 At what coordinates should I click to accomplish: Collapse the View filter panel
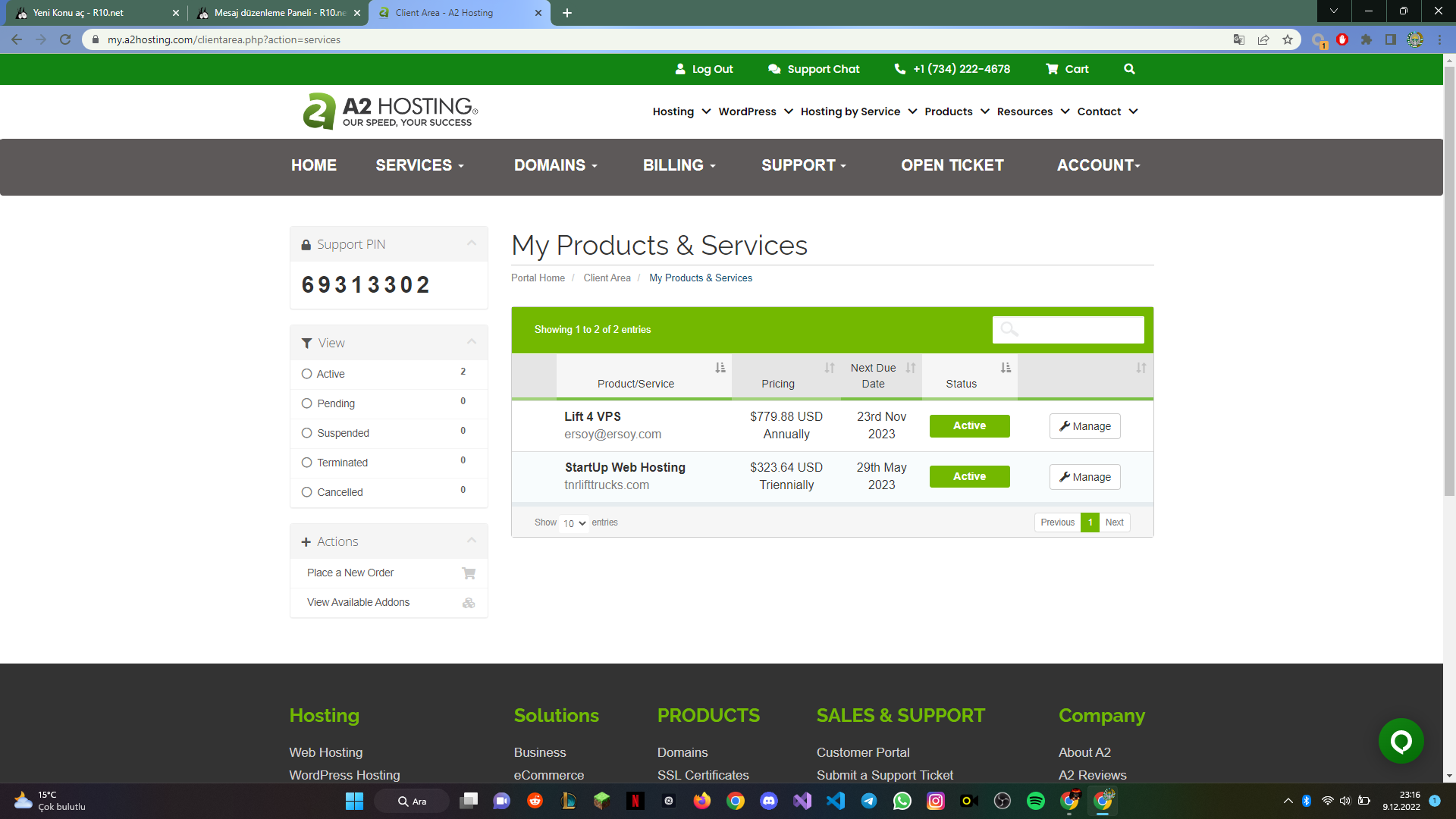[472, 342]
